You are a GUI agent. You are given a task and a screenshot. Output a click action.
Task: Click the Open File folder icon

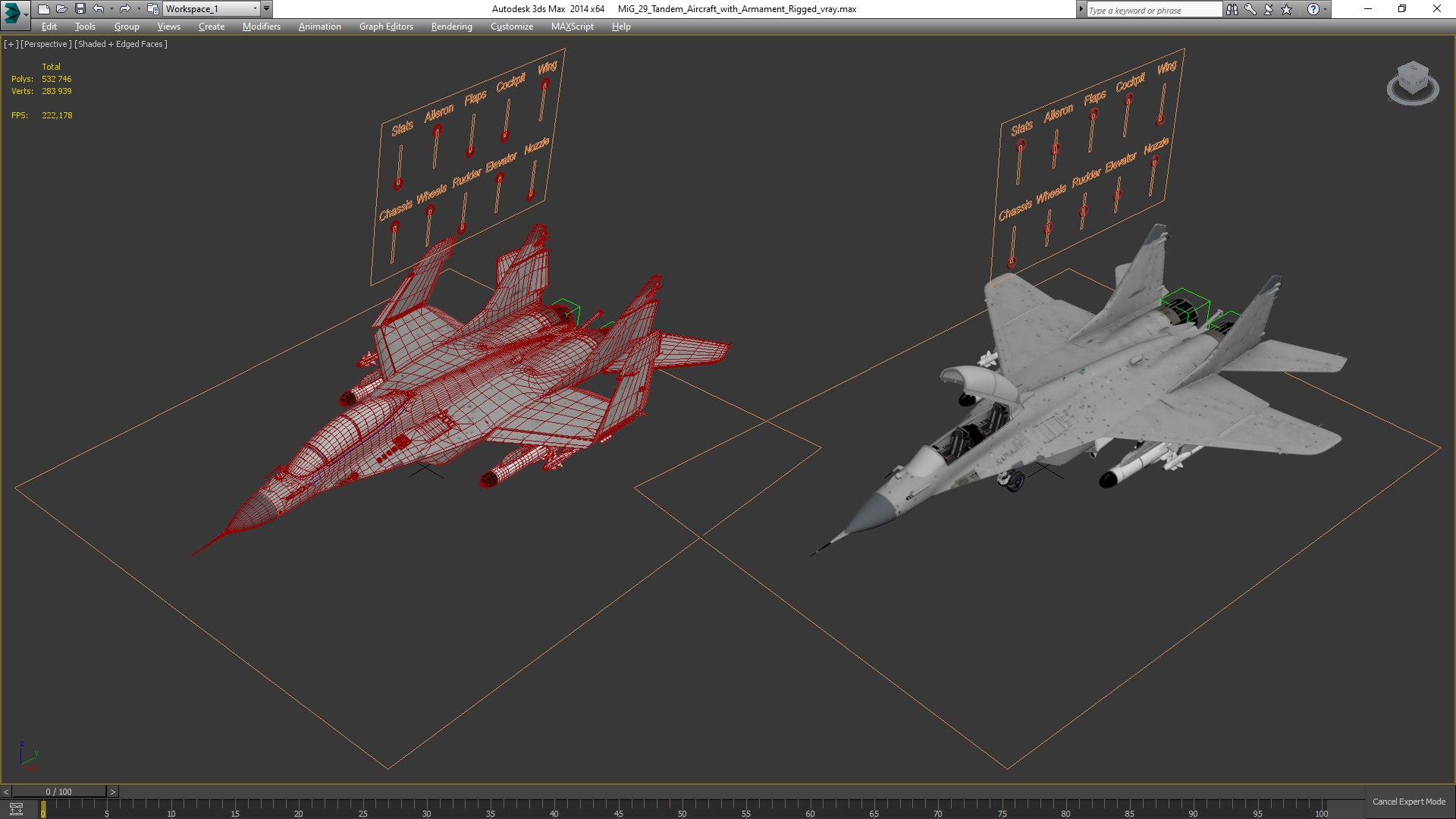pos(61,9)
